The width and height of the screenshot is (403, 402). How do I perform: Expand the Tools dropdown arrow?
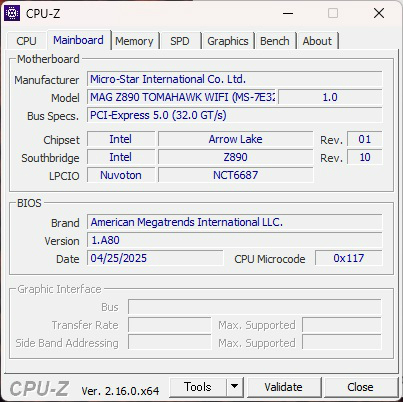point(235,387)
